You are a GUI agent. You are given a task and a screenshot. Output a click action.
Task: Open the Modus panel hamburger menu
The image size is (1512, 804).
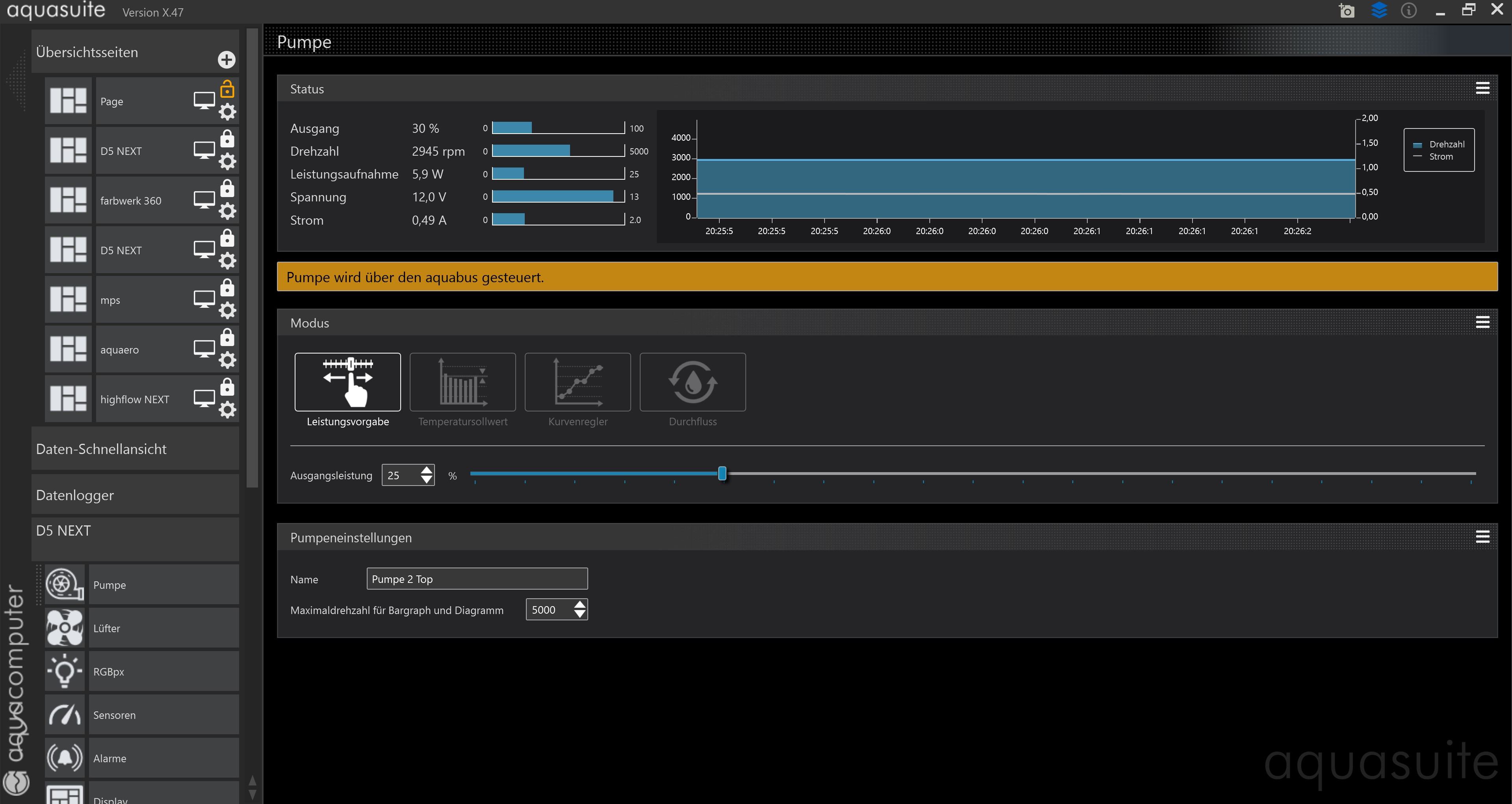point(1482,322)
